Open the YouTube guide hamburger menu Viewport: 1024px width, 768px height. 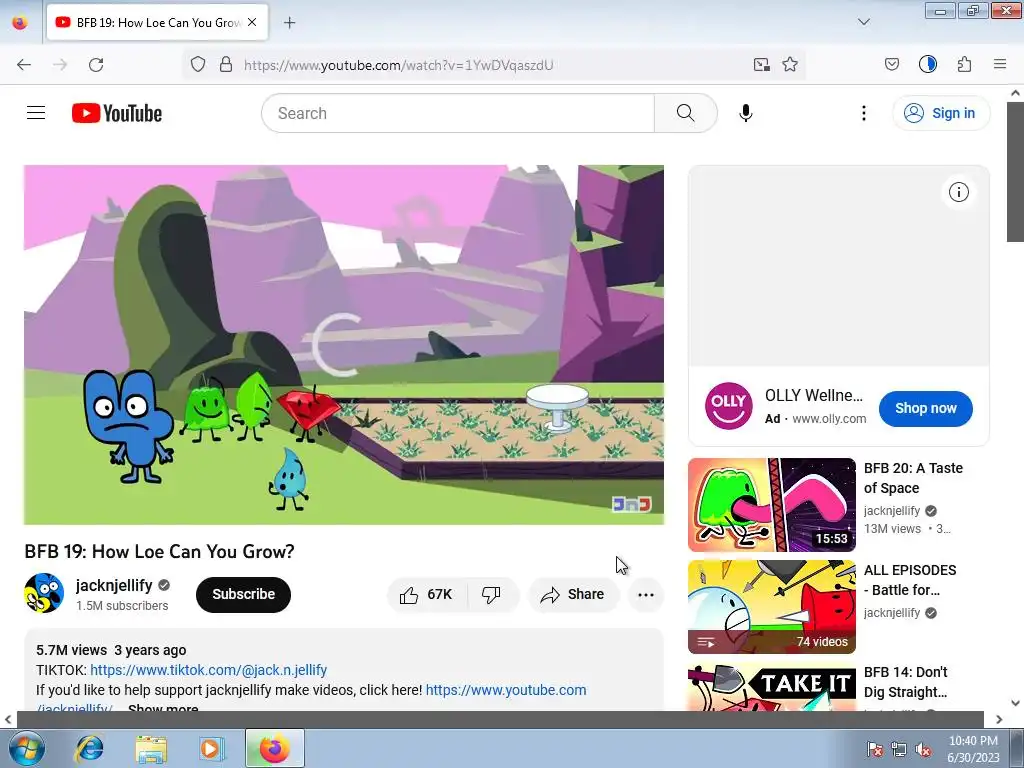click(x=36, y=113)
